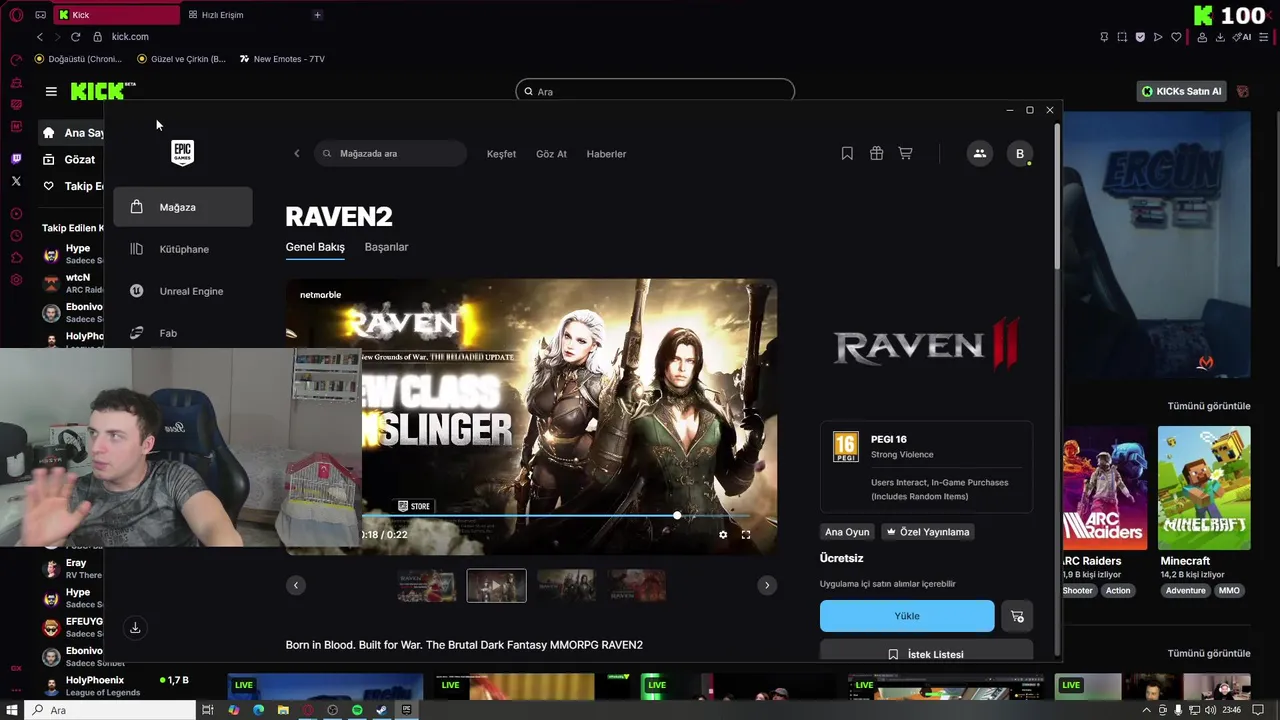This screenshot has width=1280, height=720.
Task: Open Twitch icon in Opera sidebar
Action: tap(16, 159)
